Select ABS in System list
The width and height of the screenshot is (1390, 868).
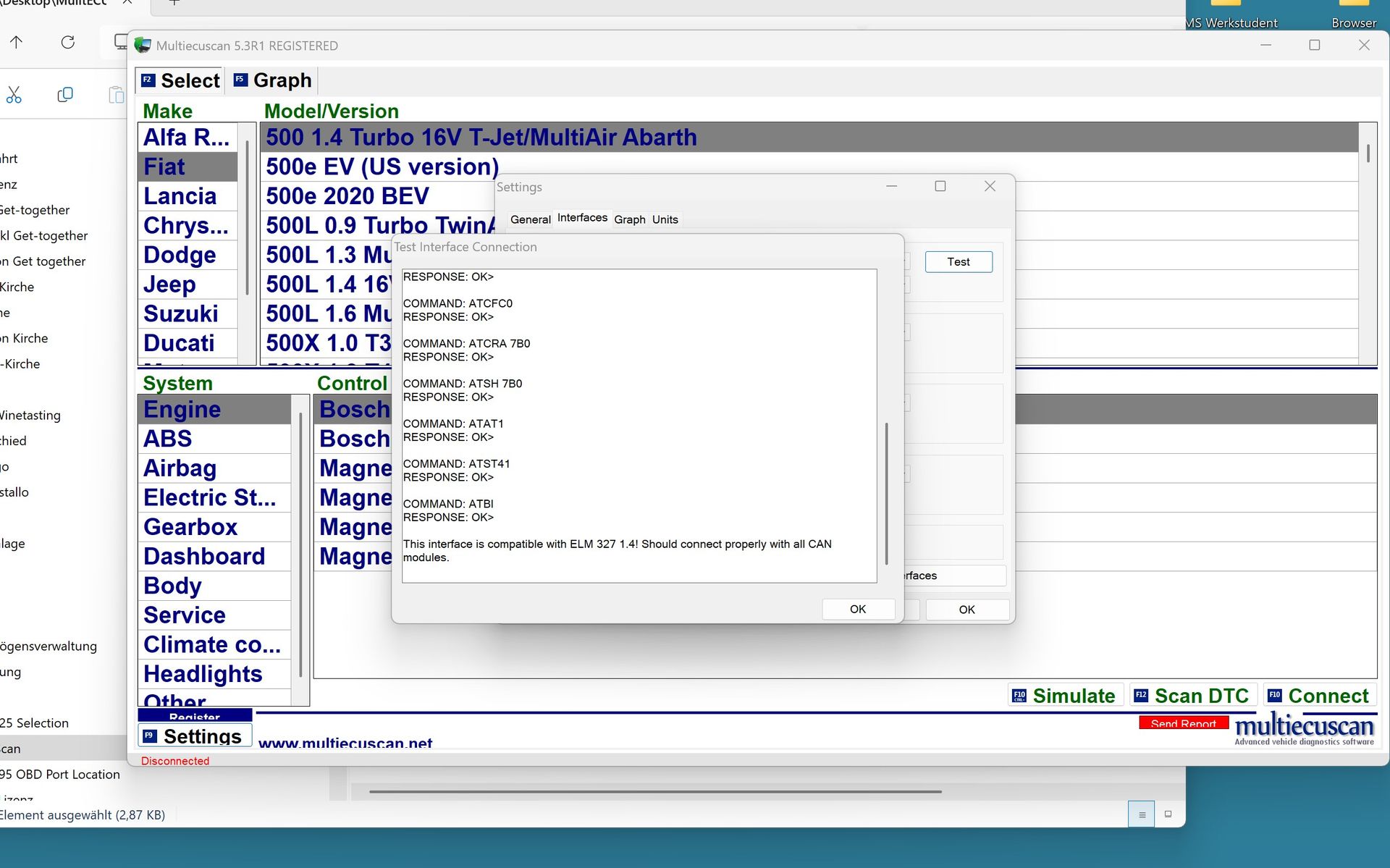(214, 439)
